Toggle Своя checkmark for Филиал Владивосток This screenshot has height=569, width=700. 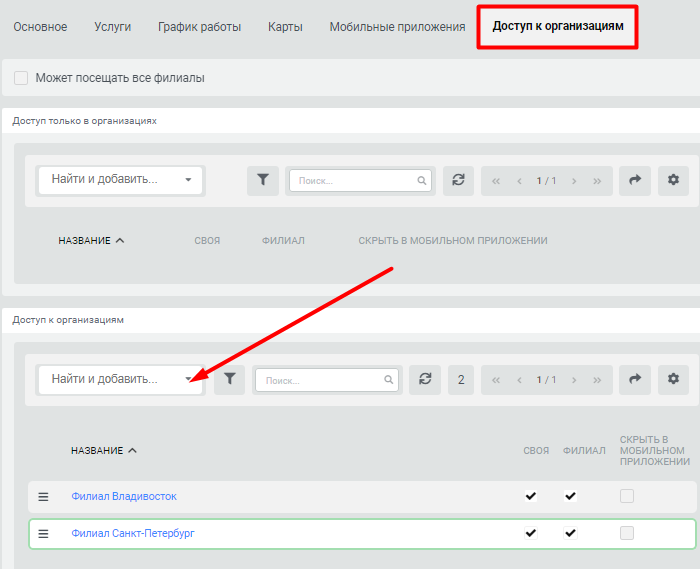point(531,496)
